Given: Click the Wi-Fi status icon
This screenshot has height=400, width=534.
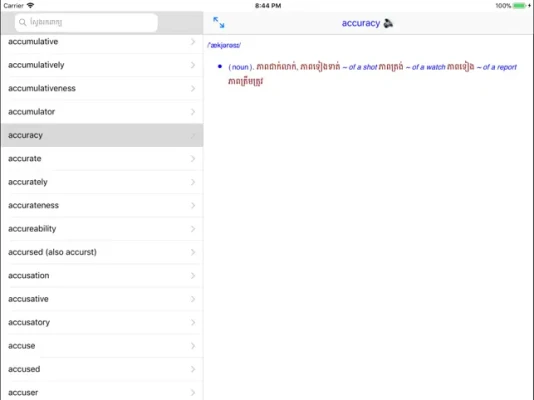Looking at the screenshot, I should coord(30,5).
